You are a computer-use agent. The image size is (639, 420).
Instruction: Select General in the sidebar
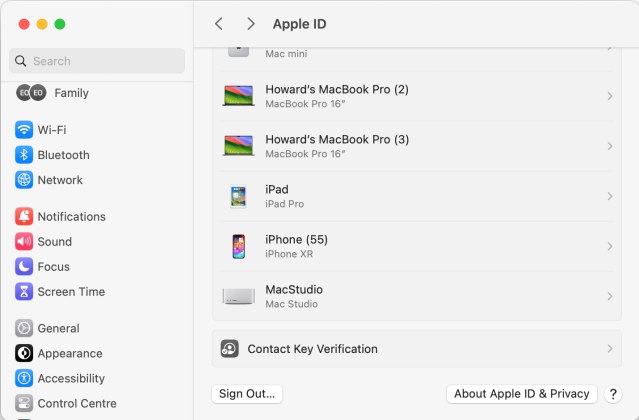pos(58,328)
